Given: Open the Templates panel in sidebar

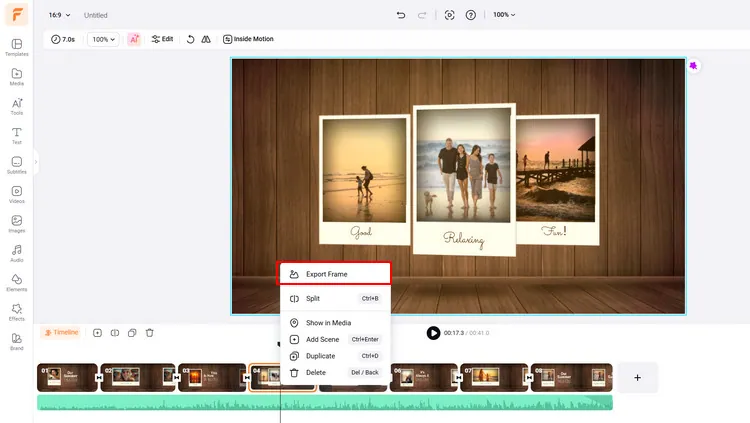Looking at the screenshot, I should click(17, 46).
